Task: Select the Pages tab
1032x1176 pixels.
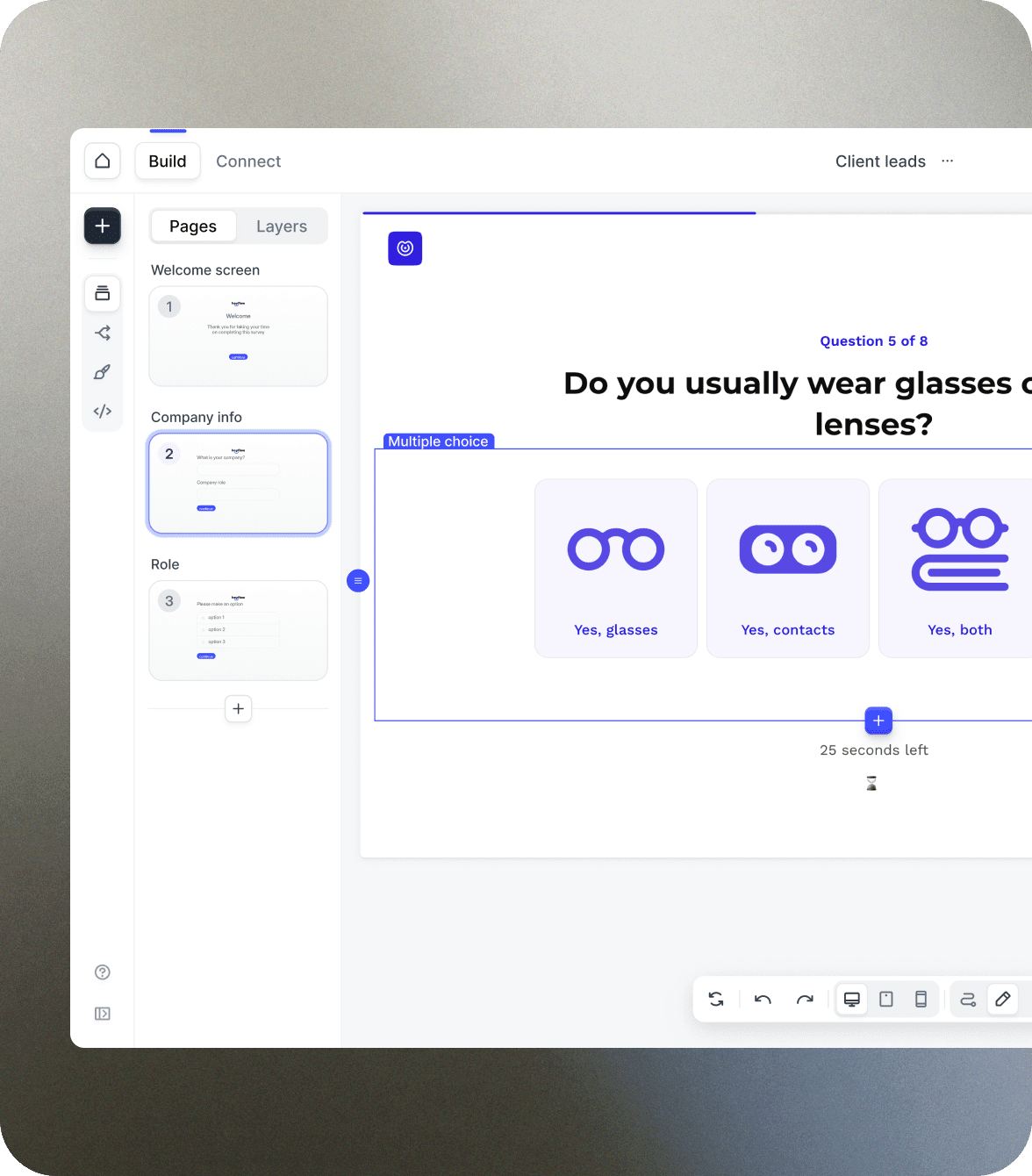Action: coord(193,226)
